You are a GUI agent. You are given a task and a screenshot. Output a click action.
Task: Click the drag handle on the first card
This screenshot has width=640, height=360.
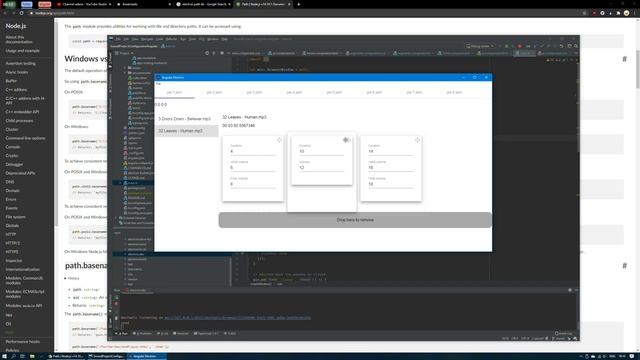[279, 140]
